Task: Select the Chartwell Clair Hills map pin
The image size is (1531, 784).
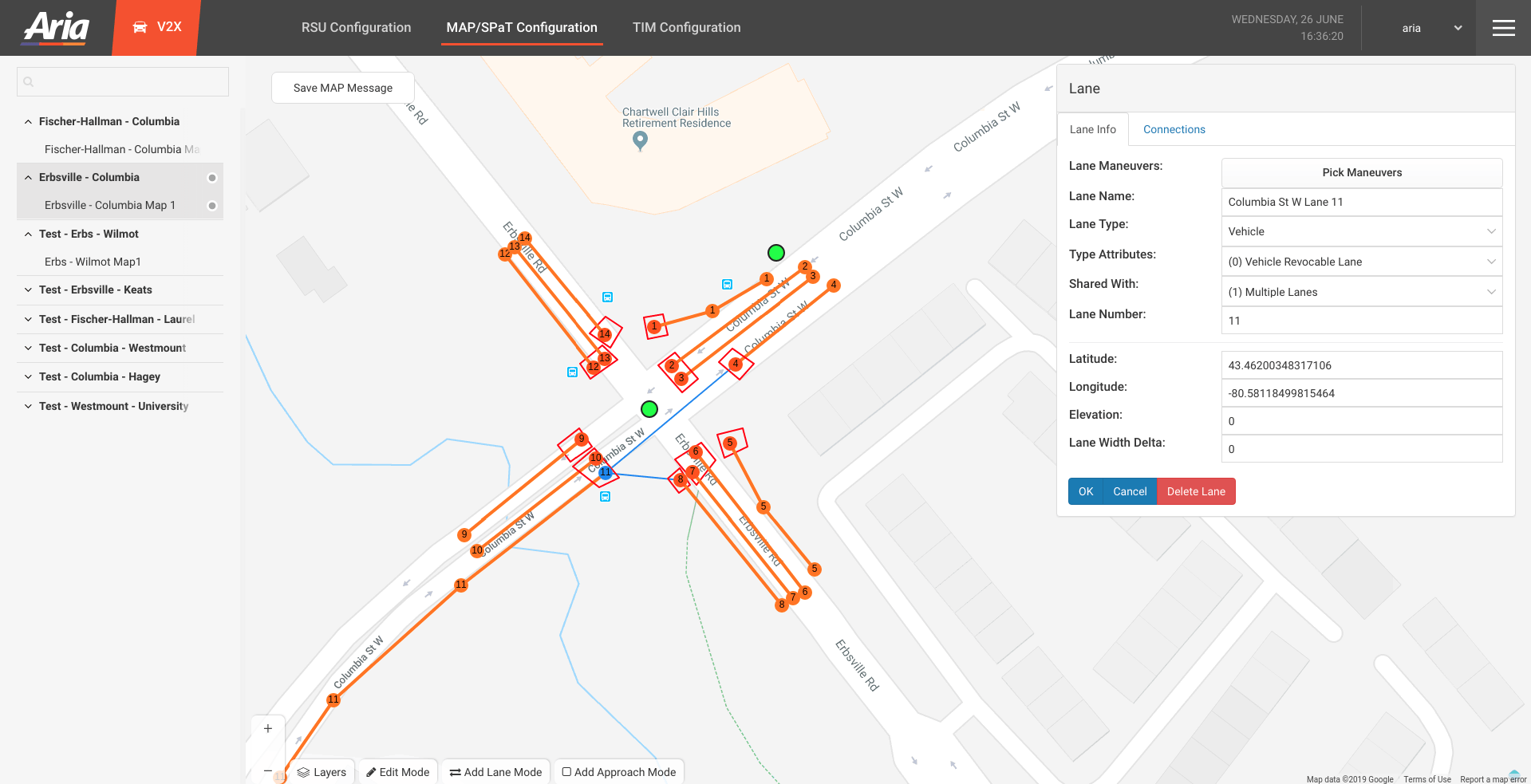Action: point(640,140)
